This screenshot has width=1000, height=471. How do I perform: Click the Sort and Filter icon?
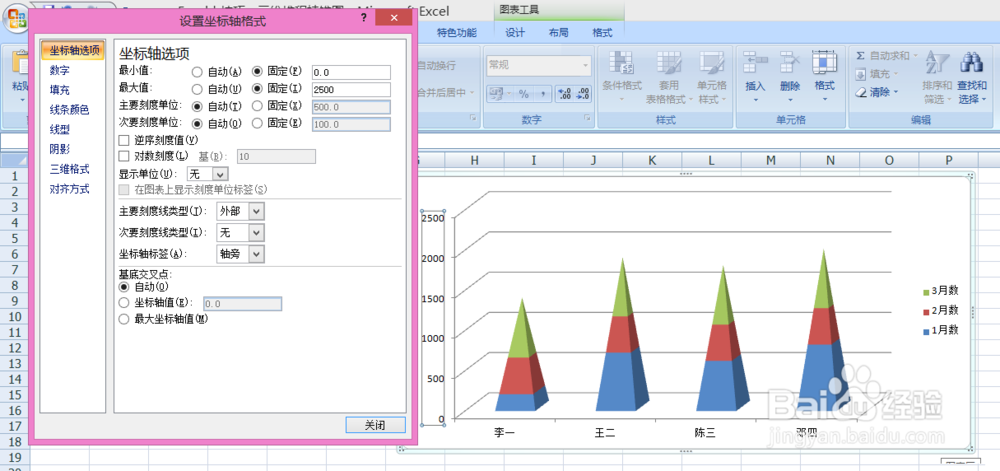click(938, 63)
